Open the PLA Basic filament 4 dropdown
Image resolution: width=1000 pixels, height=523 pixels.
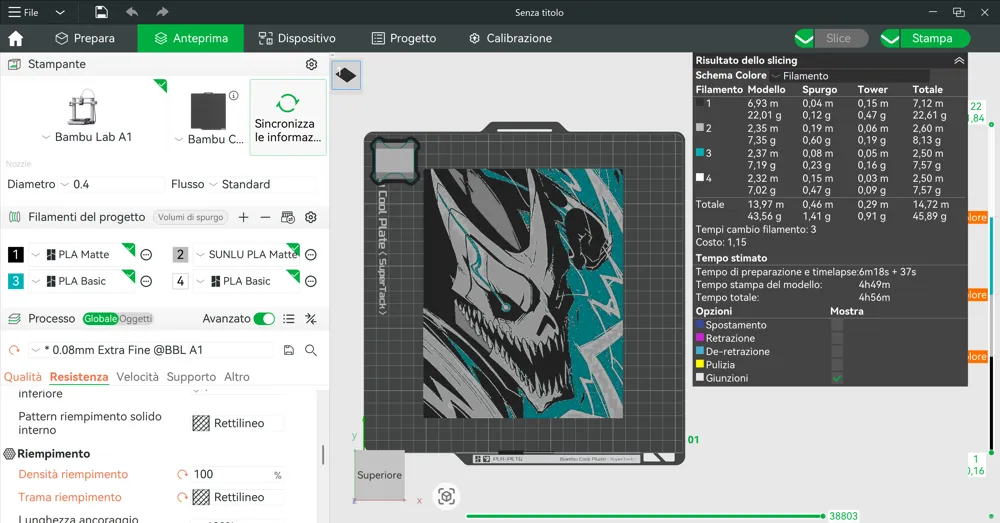[247, 281]
